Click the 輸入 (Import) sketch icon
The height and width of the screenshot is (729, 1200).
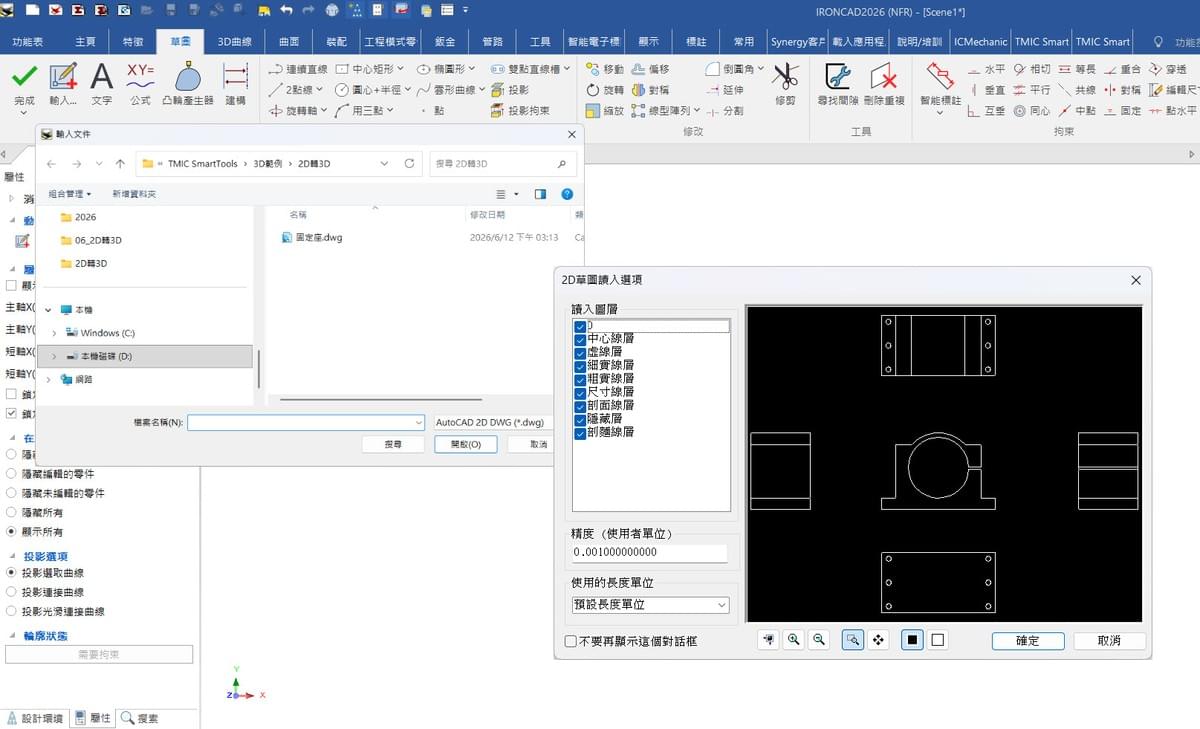(63, 77)
